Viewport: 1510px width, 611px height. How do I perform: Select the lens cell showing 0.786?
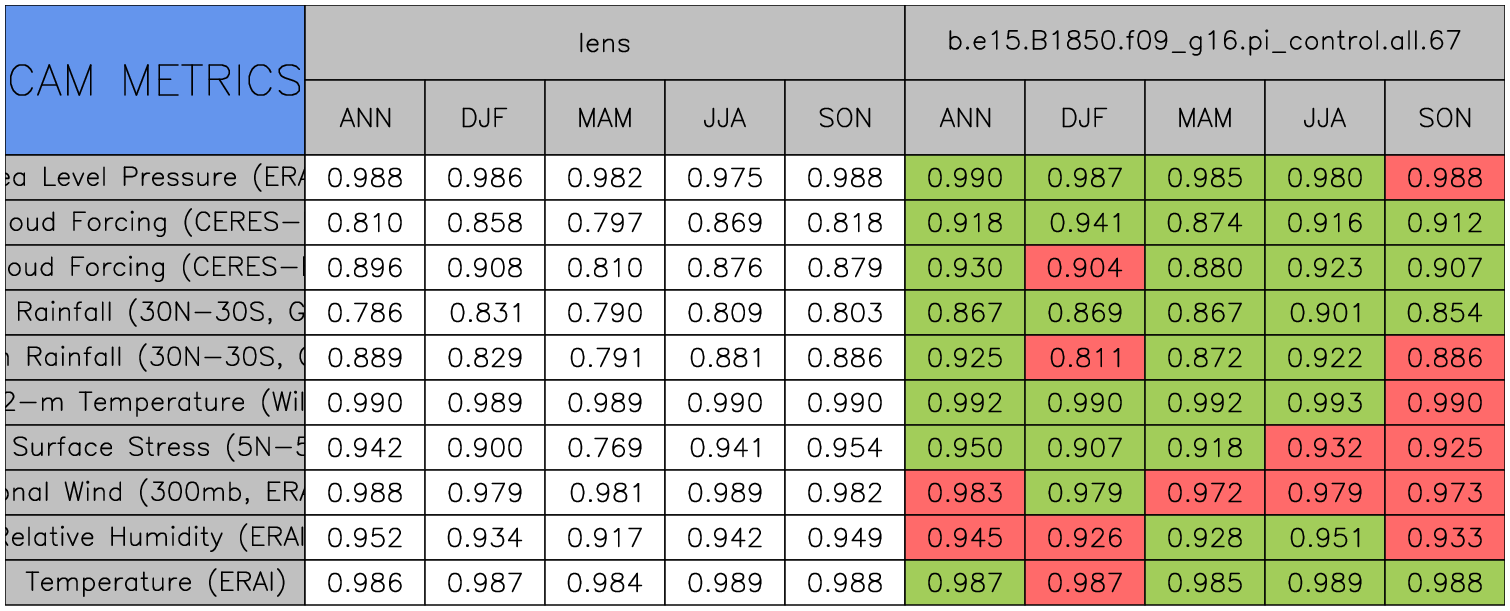[365, 313]
